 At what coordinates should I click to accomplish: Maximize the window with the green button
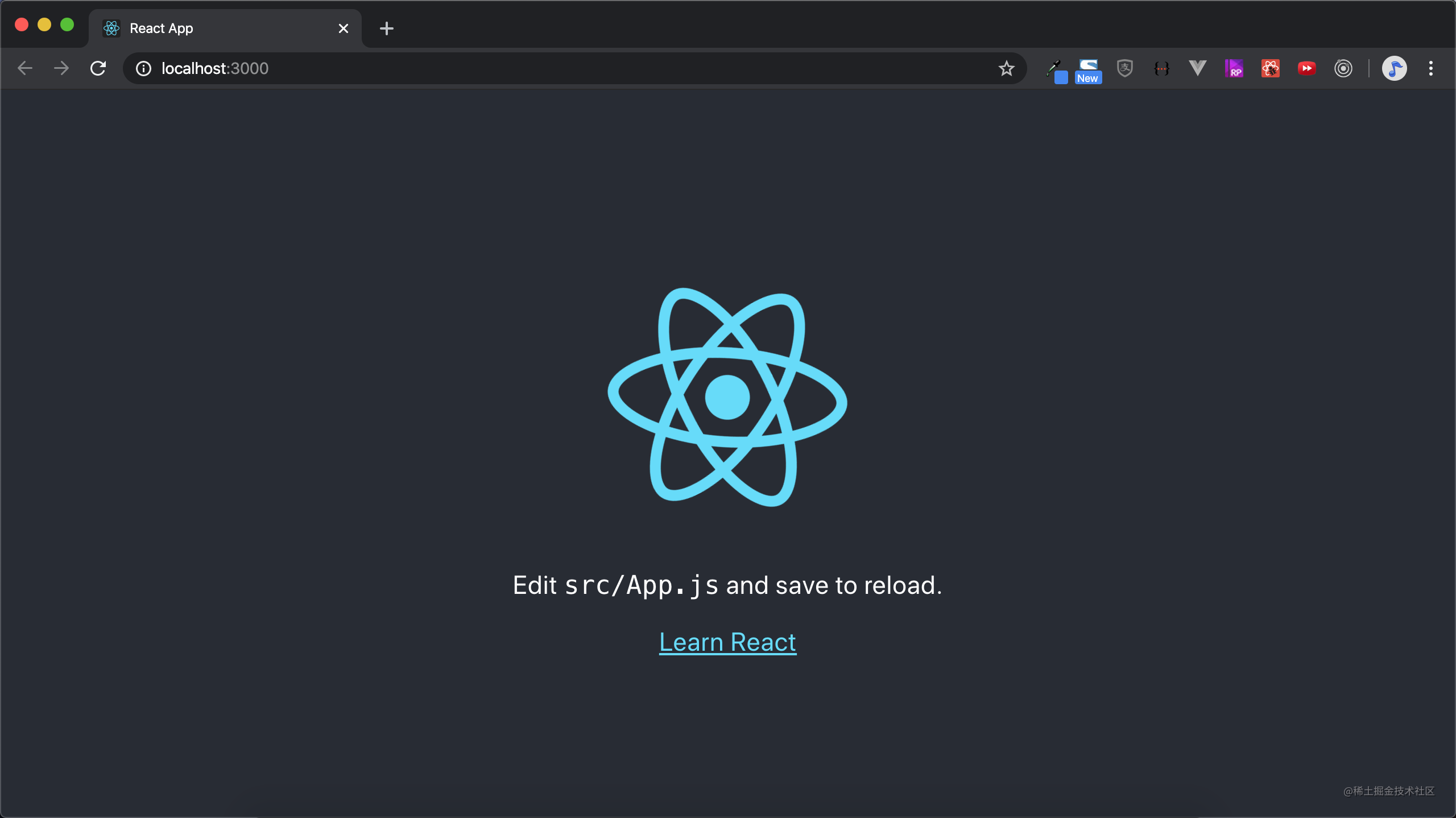[67, 24]
